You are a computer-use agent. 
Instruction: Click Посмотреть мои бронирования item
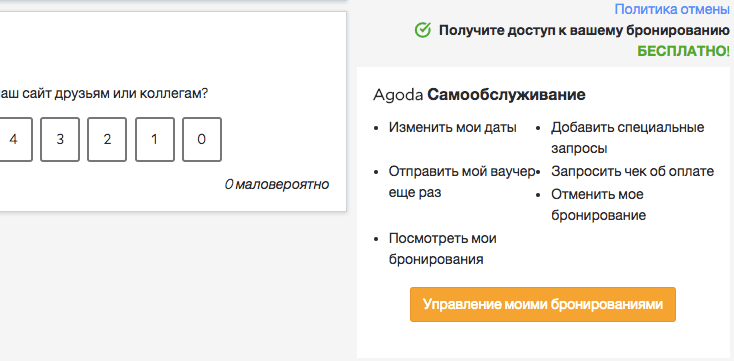click(x=443, y=249)
